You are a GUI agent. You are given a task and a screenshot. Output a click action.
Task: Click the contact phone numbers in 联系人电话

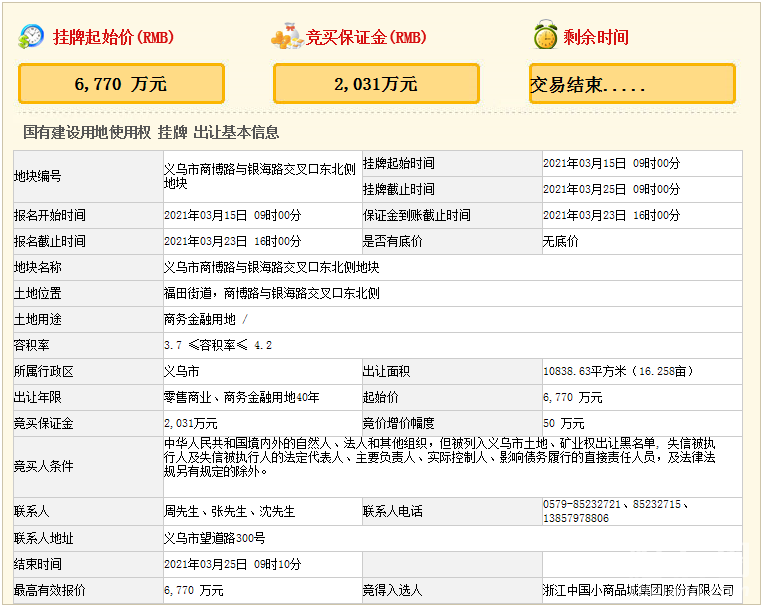(x=616, y=512)
